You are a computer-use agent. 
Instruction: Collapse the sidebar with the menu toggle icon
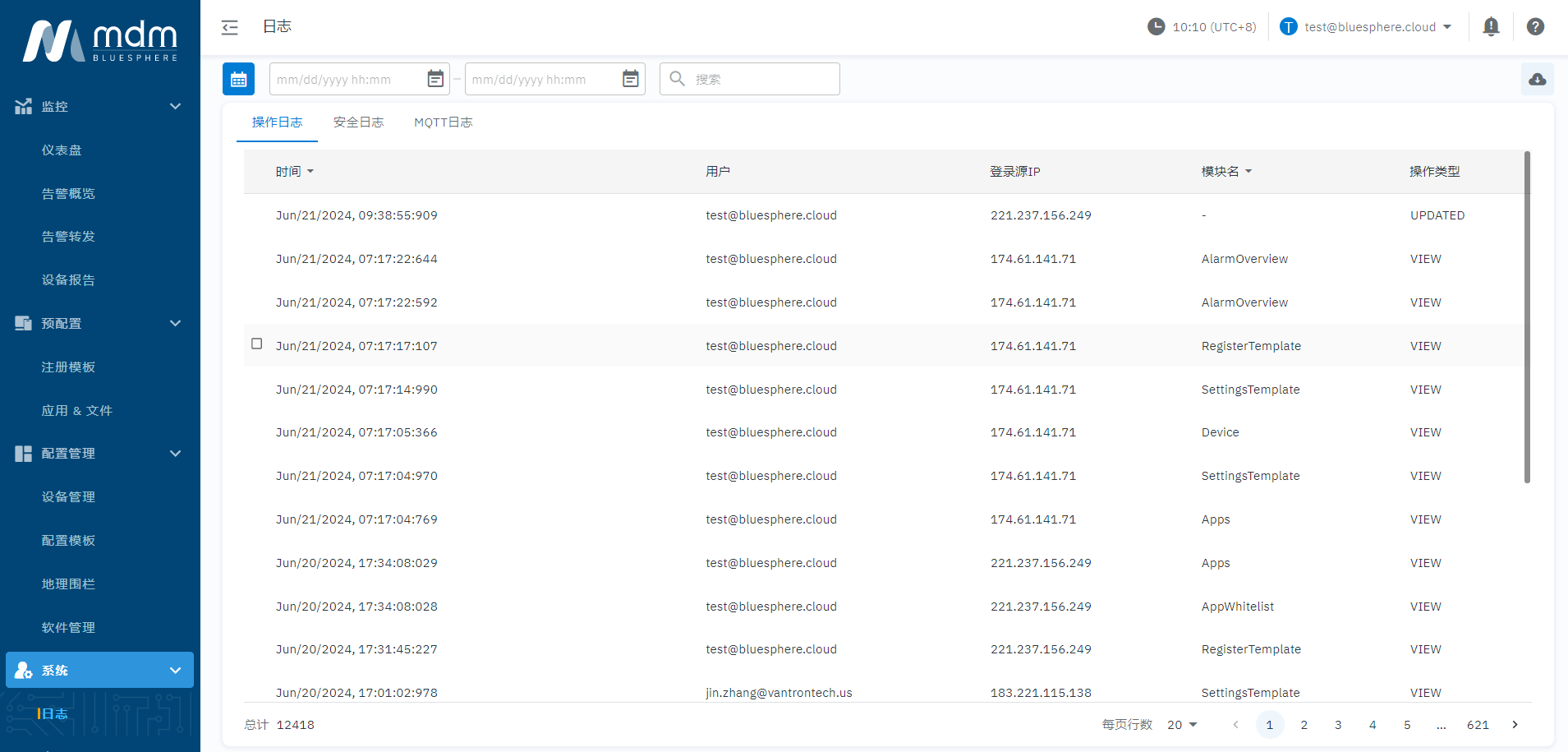click(230, 27)
